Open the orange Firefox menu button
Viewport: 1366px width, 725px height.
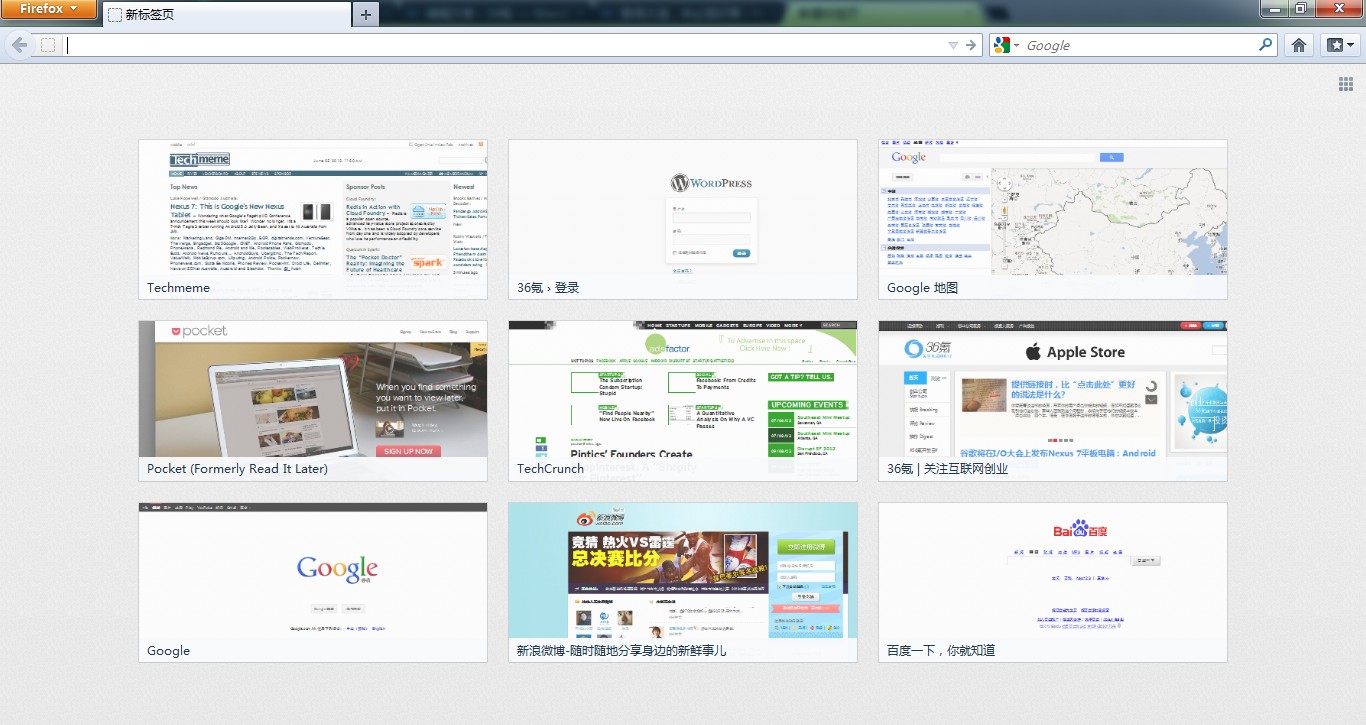pos(48,9)
